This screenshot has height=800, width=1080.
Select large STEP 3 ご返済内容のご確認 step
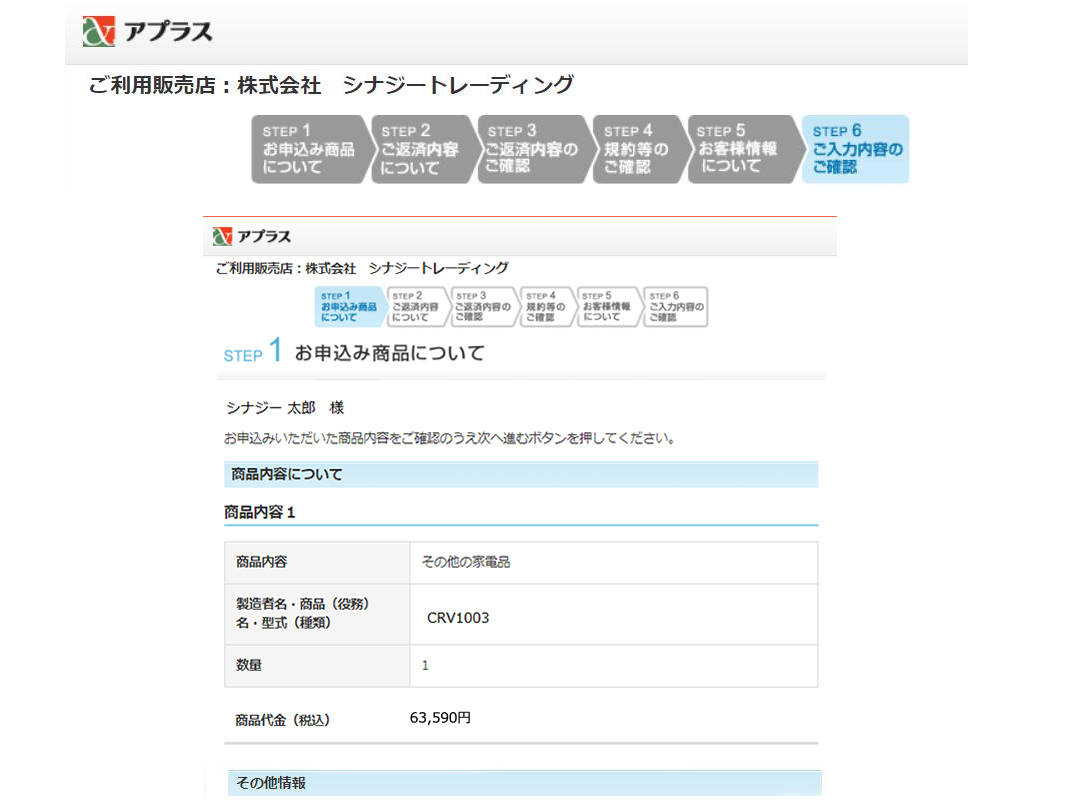point(534,149)
